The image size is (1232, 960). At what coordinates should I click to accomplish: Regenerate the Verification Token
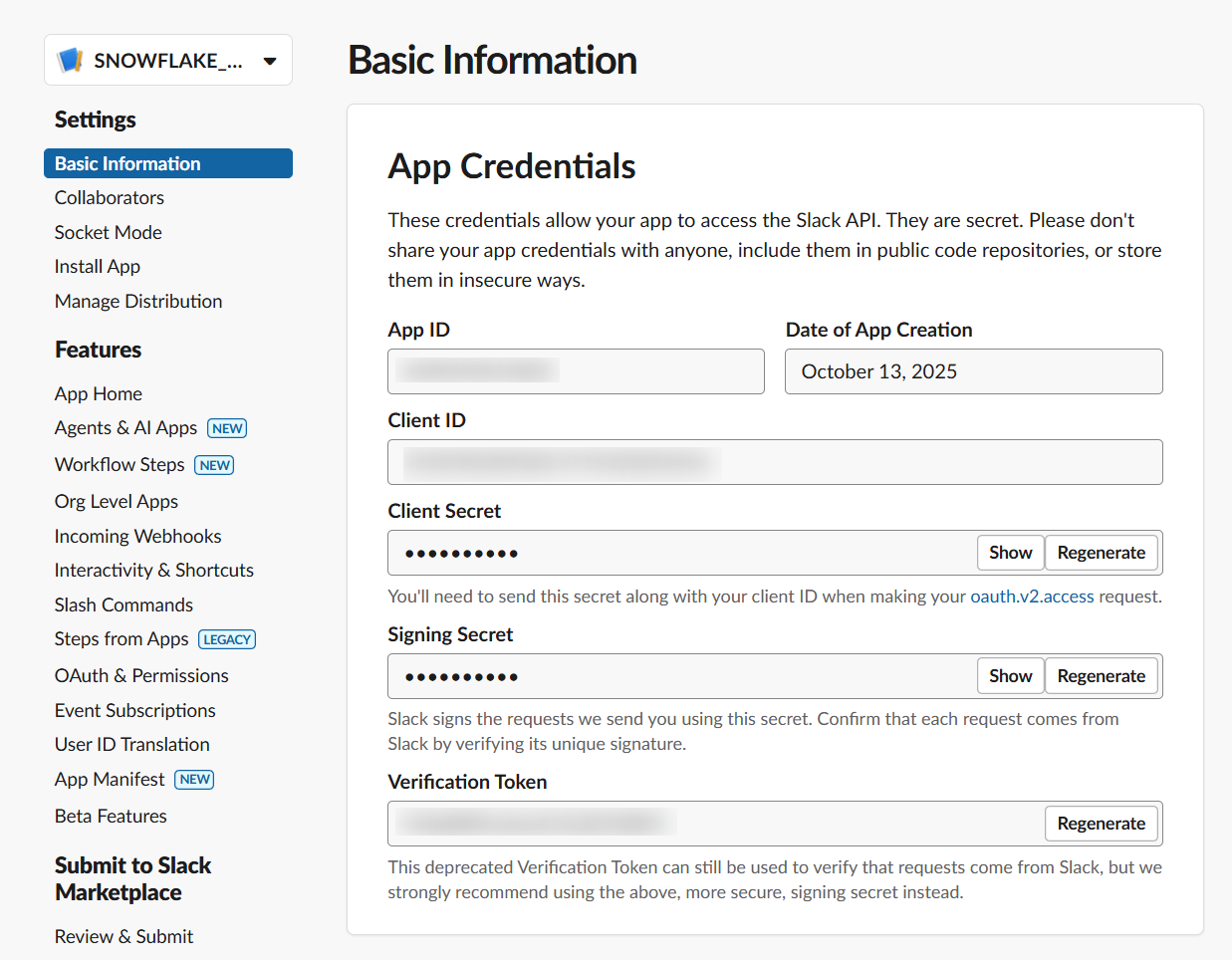click(1101, 824)
